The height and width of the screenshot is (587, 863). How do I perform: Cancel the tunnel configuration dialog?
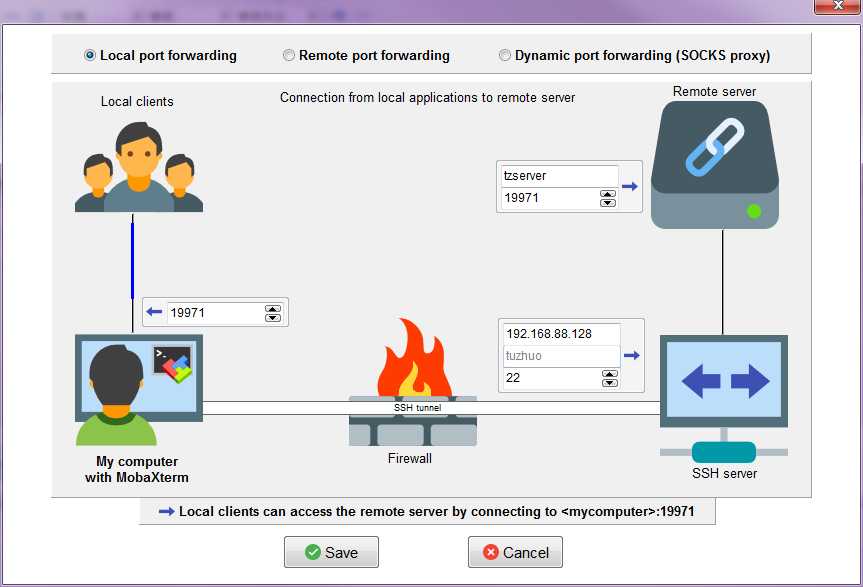coord(515,552)
